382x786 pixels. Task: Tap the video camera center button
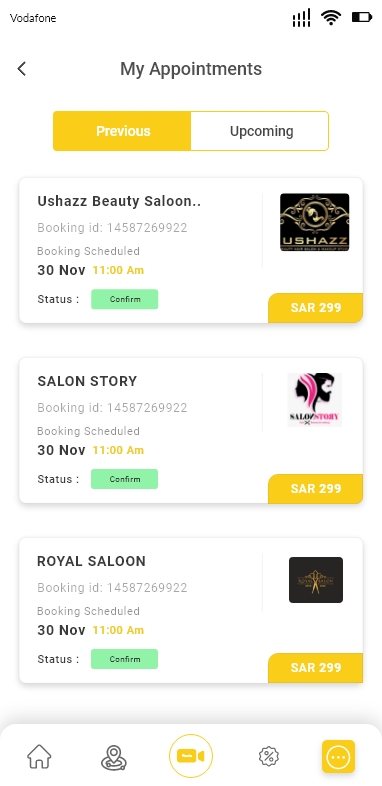pos(191,756)
